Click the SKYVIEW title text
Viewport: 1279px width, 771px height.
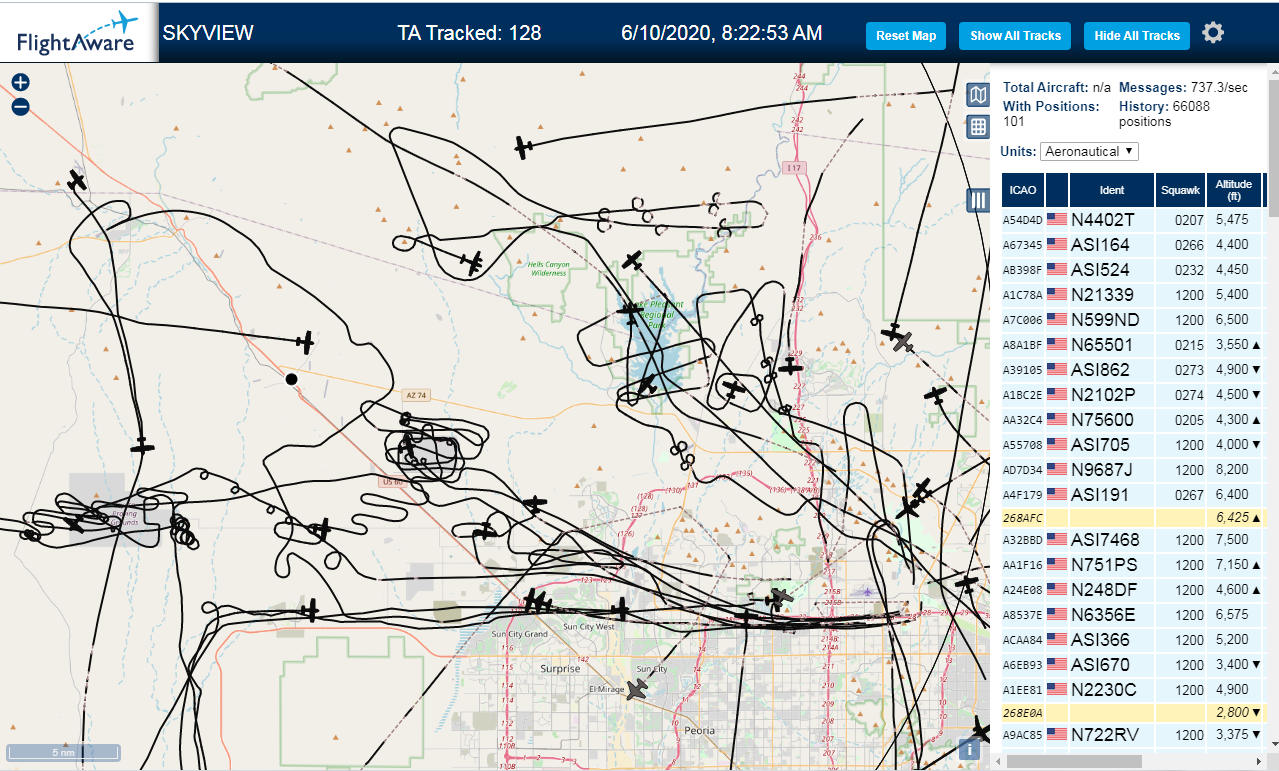coord(208,33)
